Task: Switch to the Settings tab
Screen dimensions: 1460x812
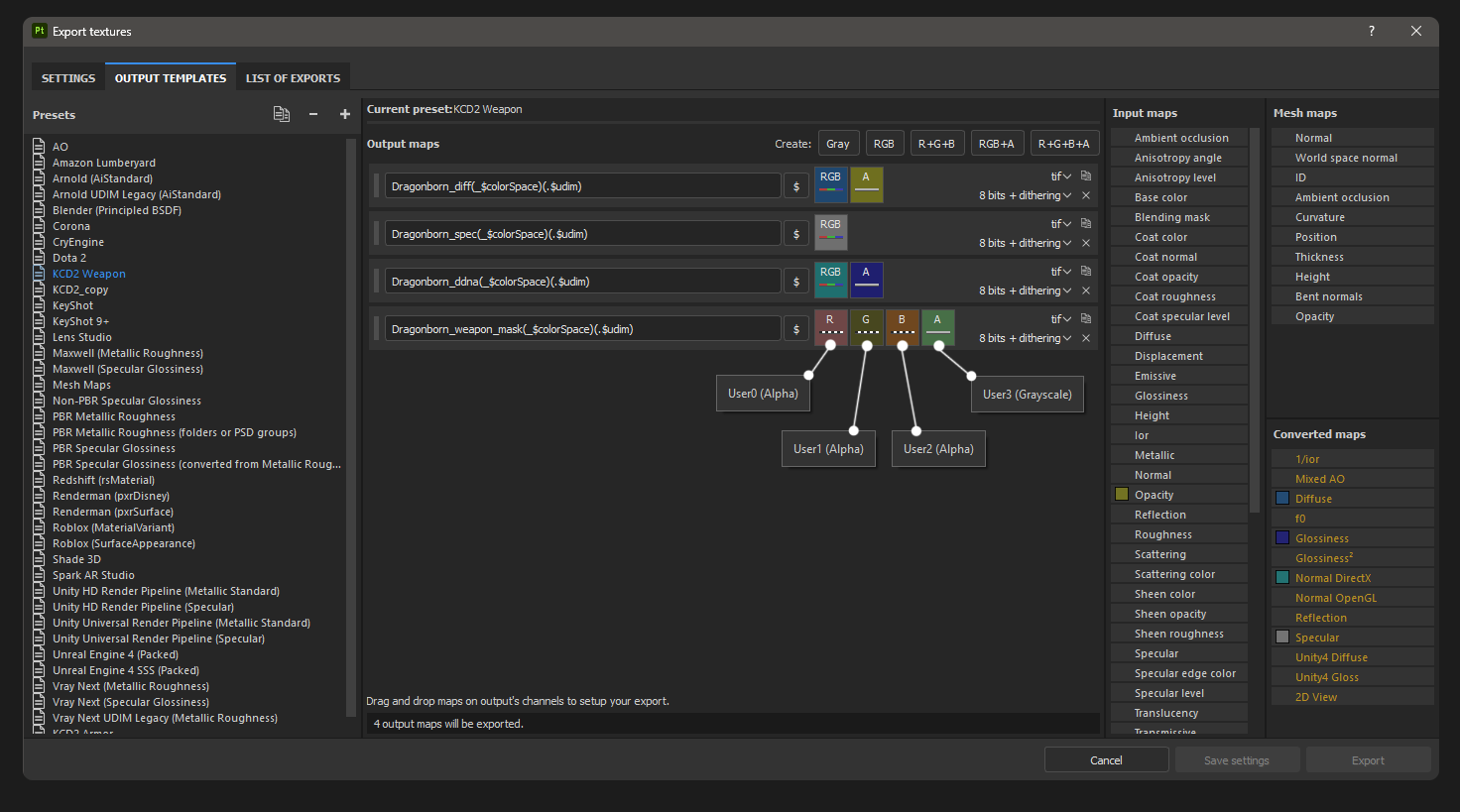Action: click(x=68, y=78)
